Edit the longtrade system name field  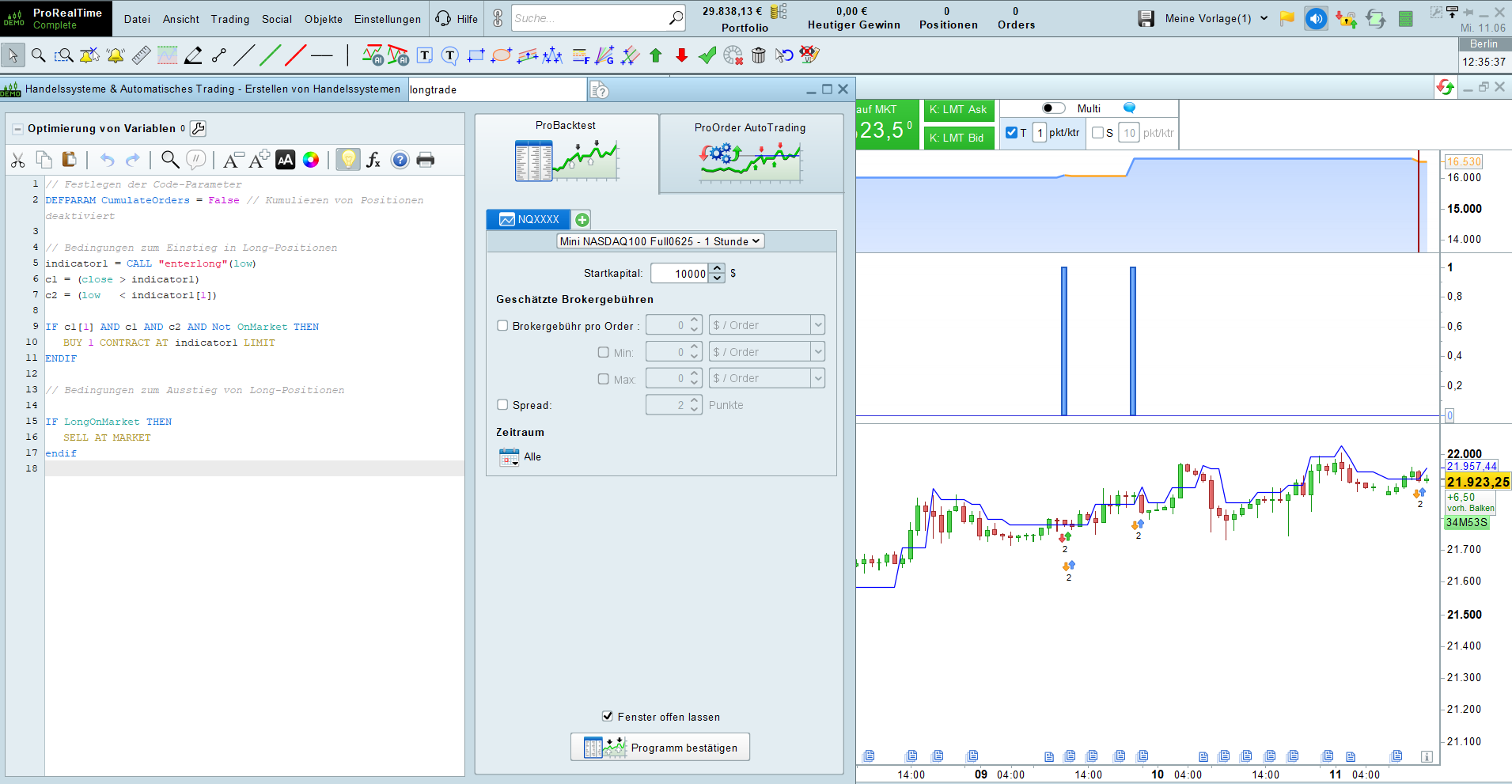click(498, 89)
